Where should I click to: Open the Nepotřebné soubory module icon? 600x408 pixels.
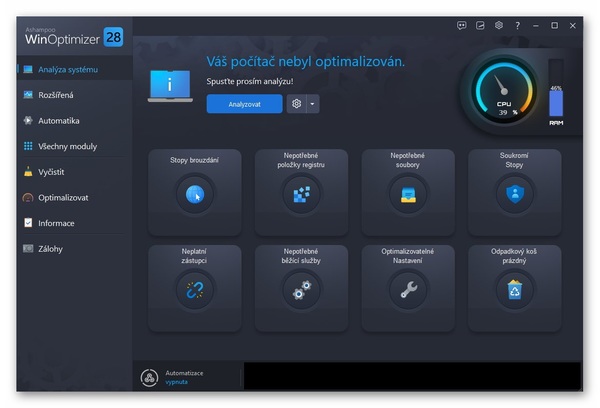pyautogui.click(x=408, y=194)
